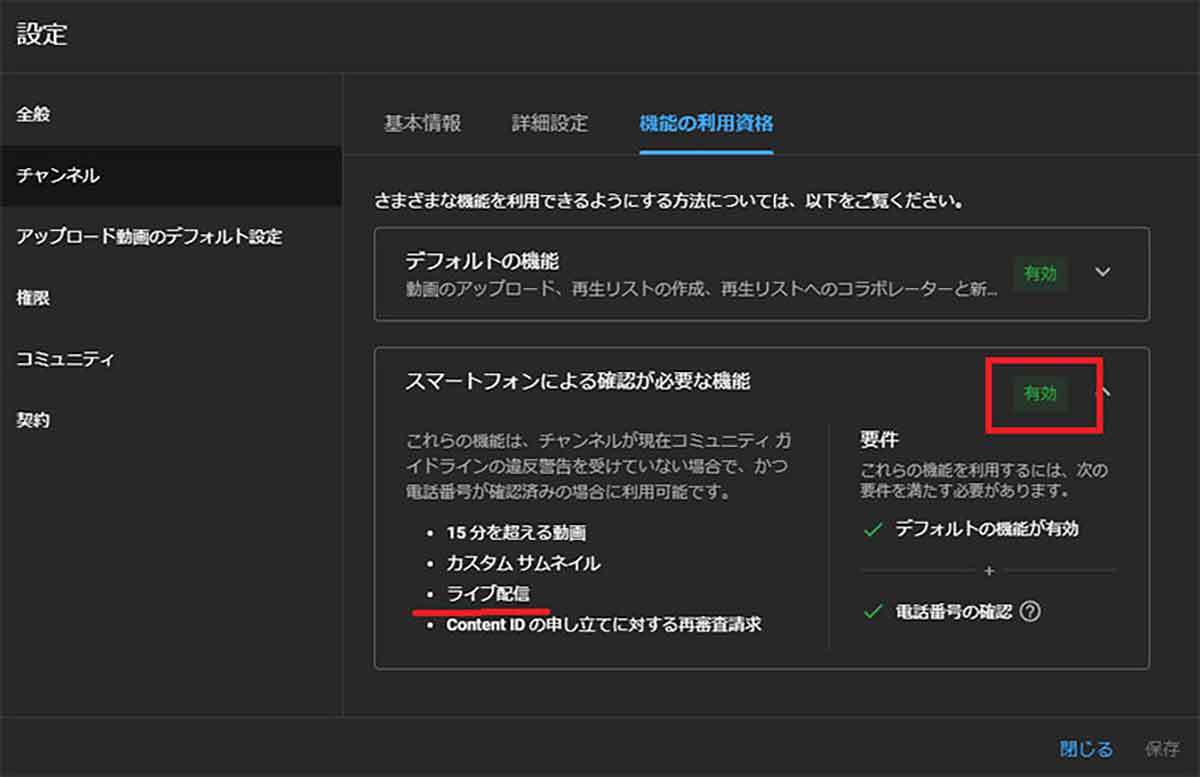Click the checkmark beside 電話番号の確認
The width and height of the screenshot is (1200, 777).
[x=872, y=611]
